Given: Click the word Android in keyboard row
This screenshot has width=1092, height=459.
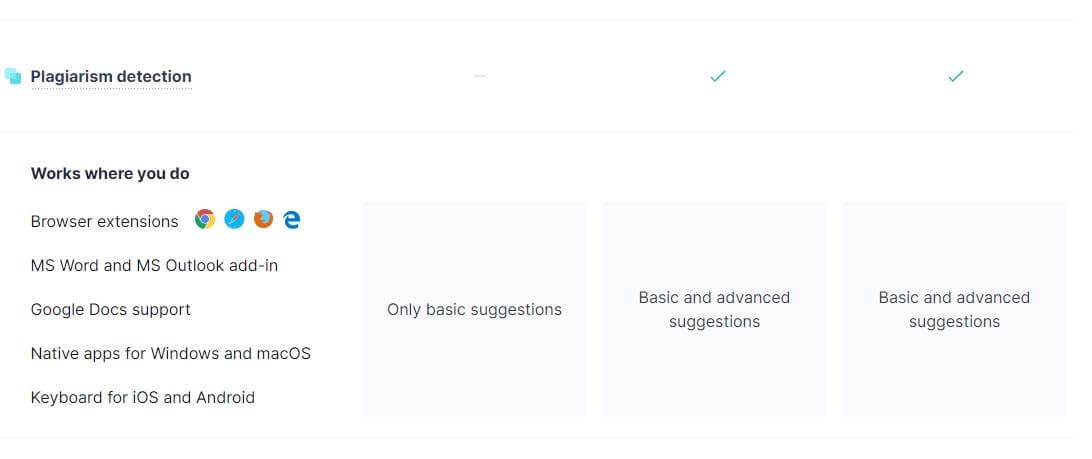Looking at the screenshot, I should [x=226, y=398].
